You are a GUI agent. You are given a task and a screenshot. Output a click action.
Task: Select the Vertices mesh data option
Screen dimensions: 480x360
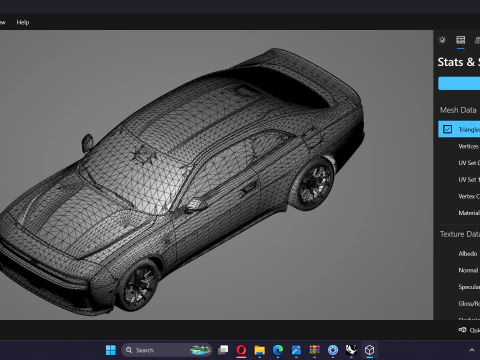pos(469,146)
